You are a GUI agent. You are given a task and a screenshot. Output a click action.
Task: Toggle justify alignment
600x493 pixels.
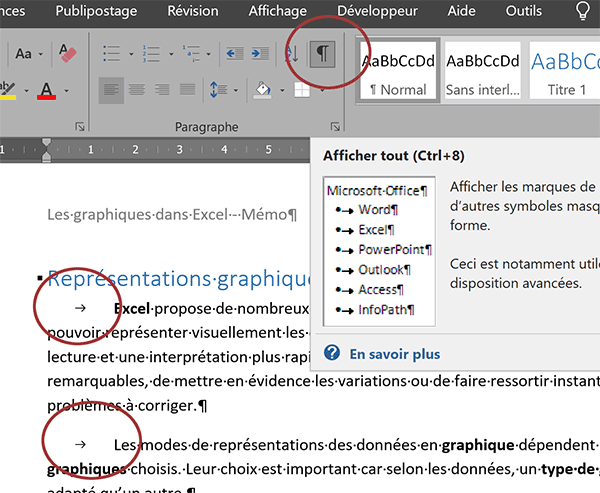(188, 90)
